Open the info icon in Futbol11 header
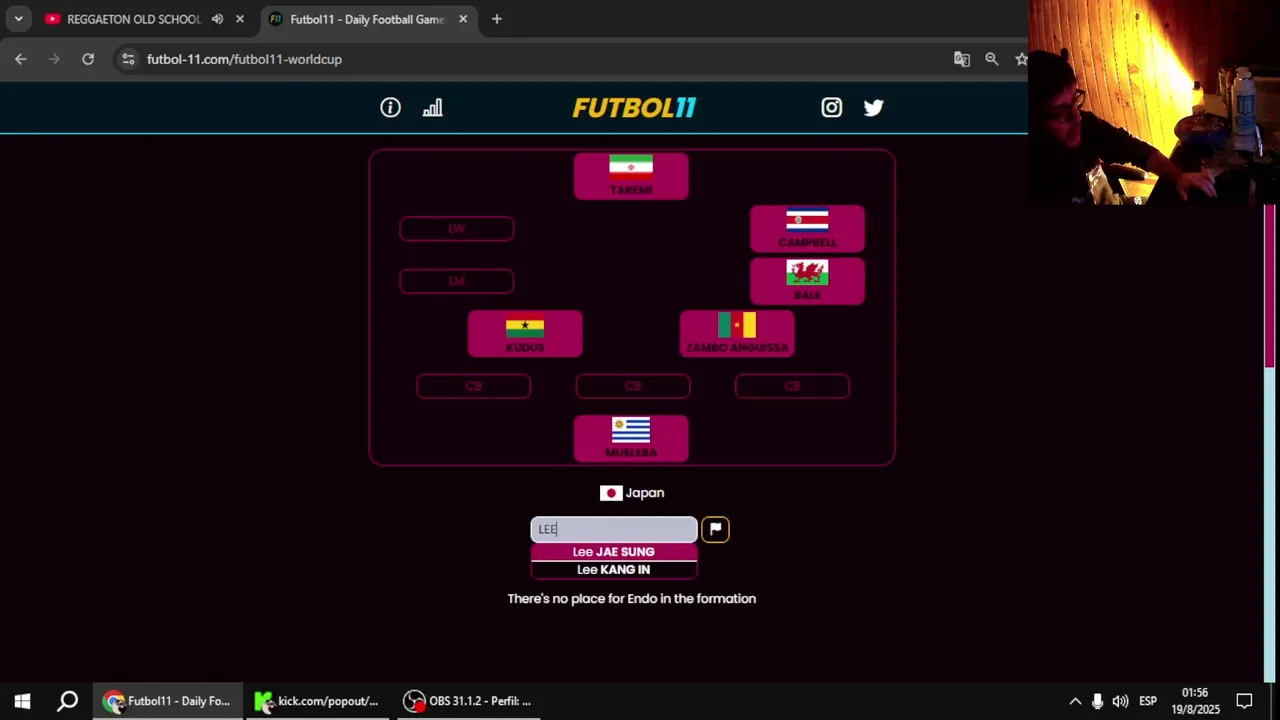This screenshot has width=1280, height=720. [390, 108]
